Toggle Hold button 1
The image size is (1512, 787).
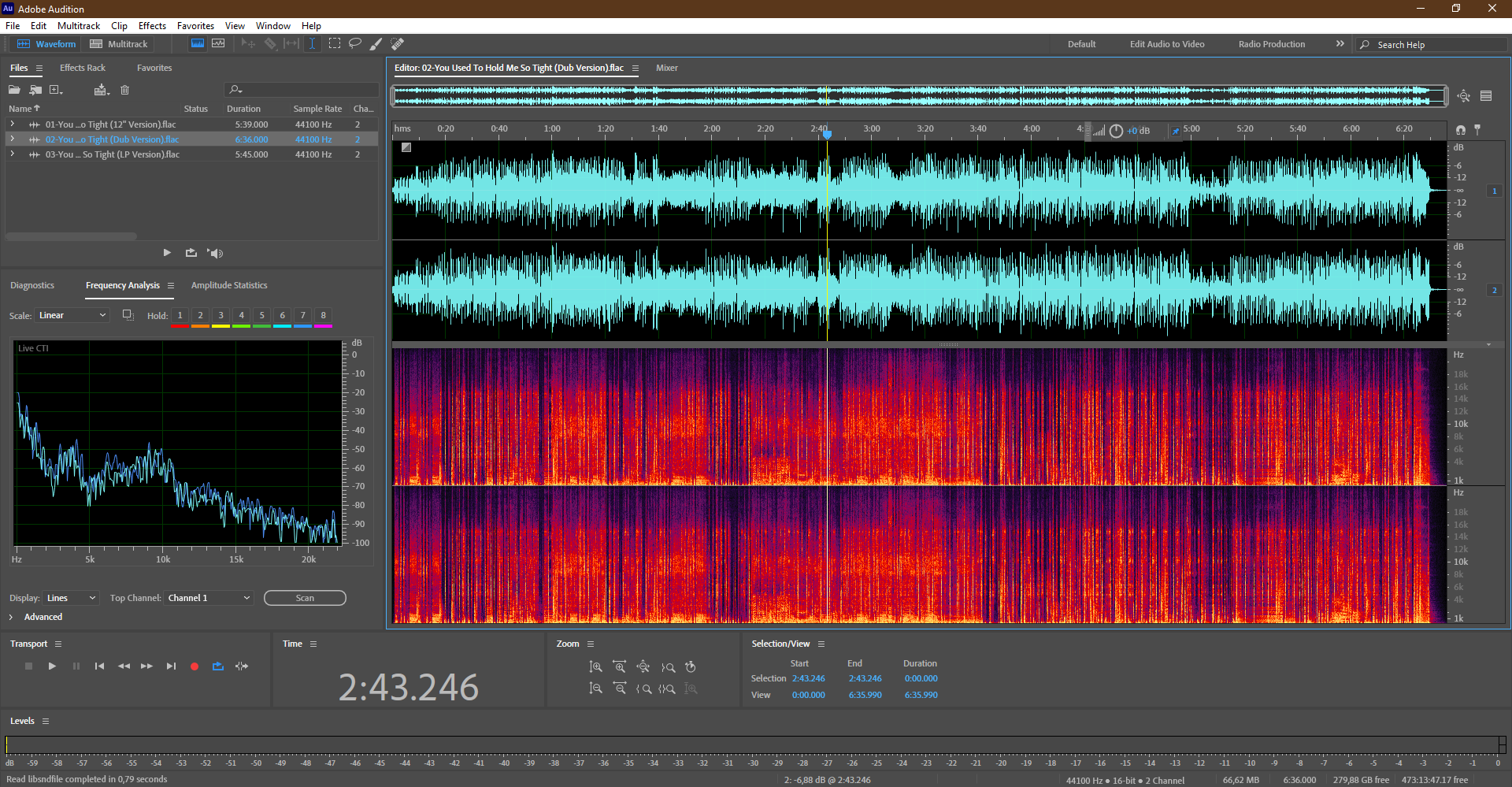click(180, 315)
